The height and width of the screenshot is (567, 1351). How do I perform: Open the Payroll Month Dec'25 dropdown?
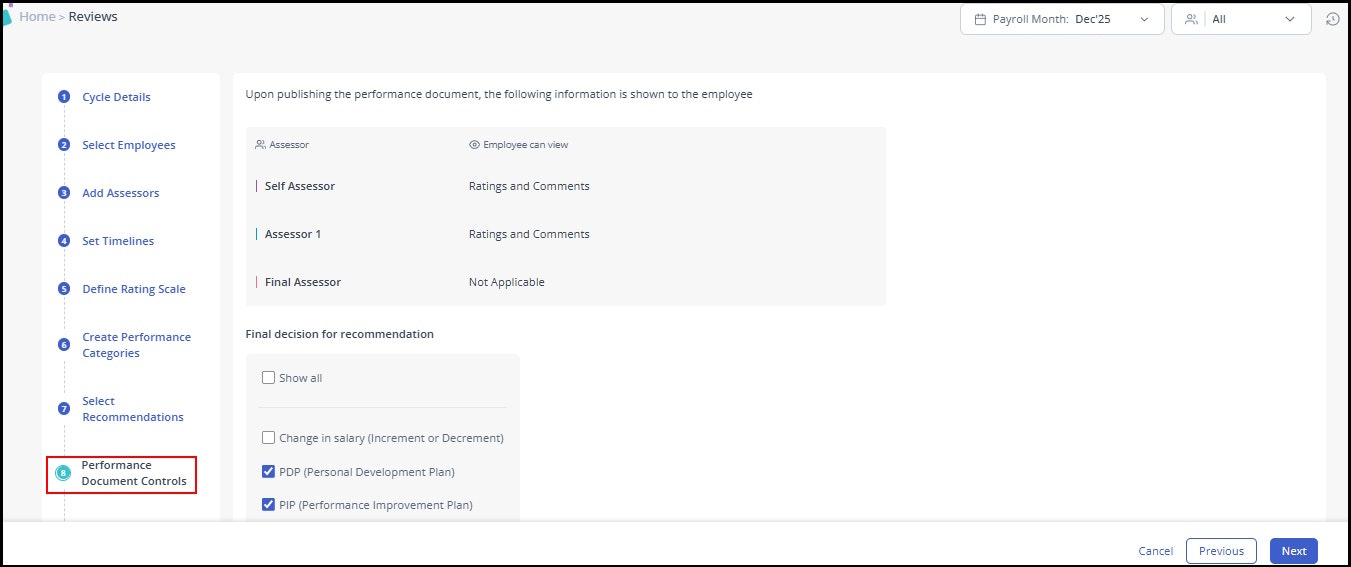1062,19
